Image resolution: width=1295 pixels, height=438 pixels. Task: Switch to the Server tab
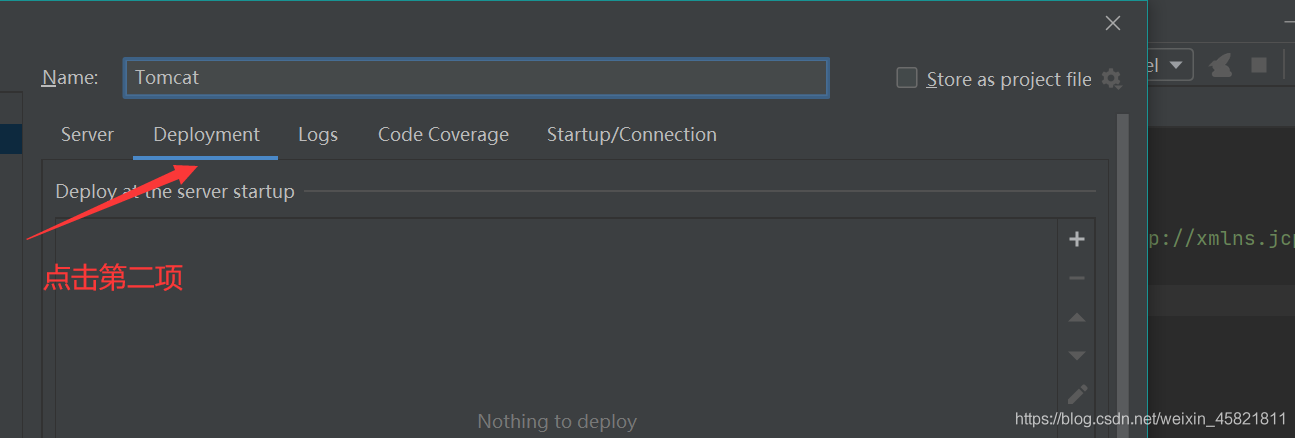[x=87, y=135]
